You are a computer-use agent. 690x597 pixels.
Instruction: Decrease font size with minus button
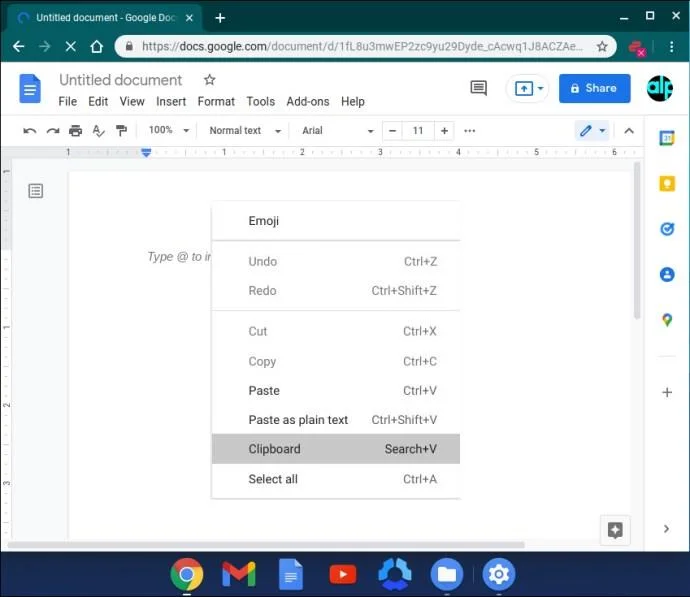point(393,131)
